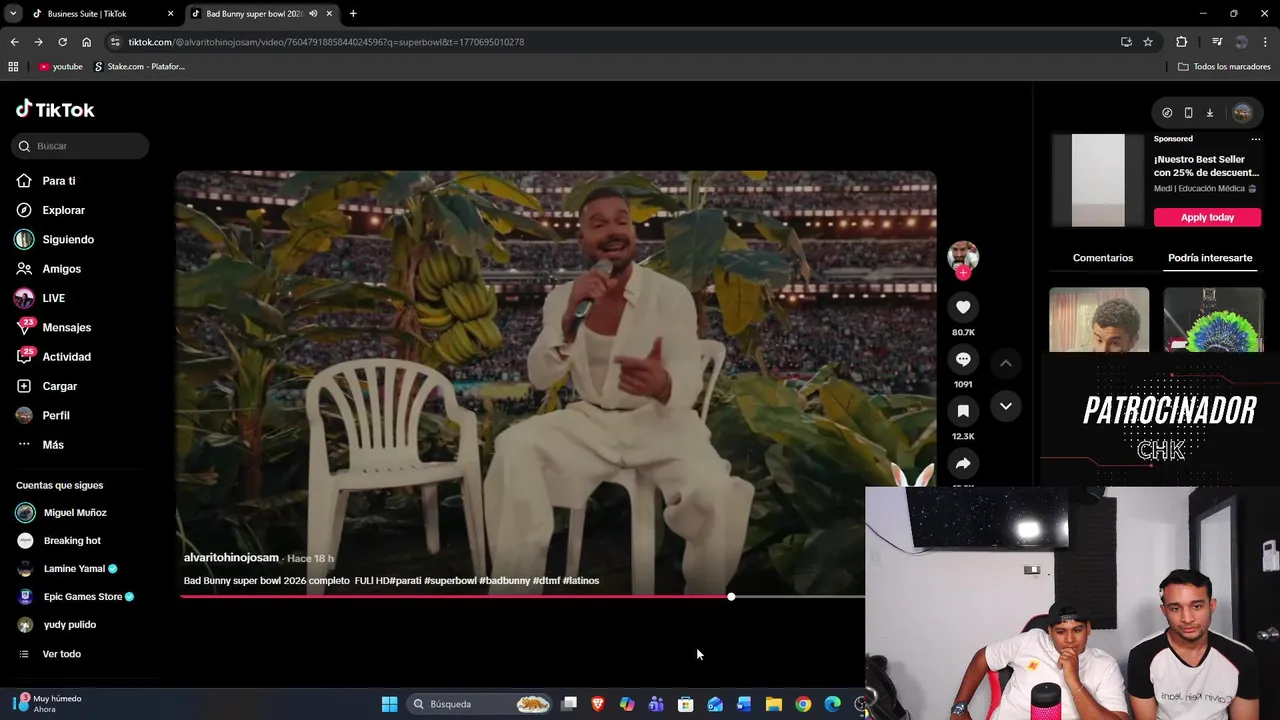Switch to Comentarios tab

pyautogui.click(x=1103, y=258)
